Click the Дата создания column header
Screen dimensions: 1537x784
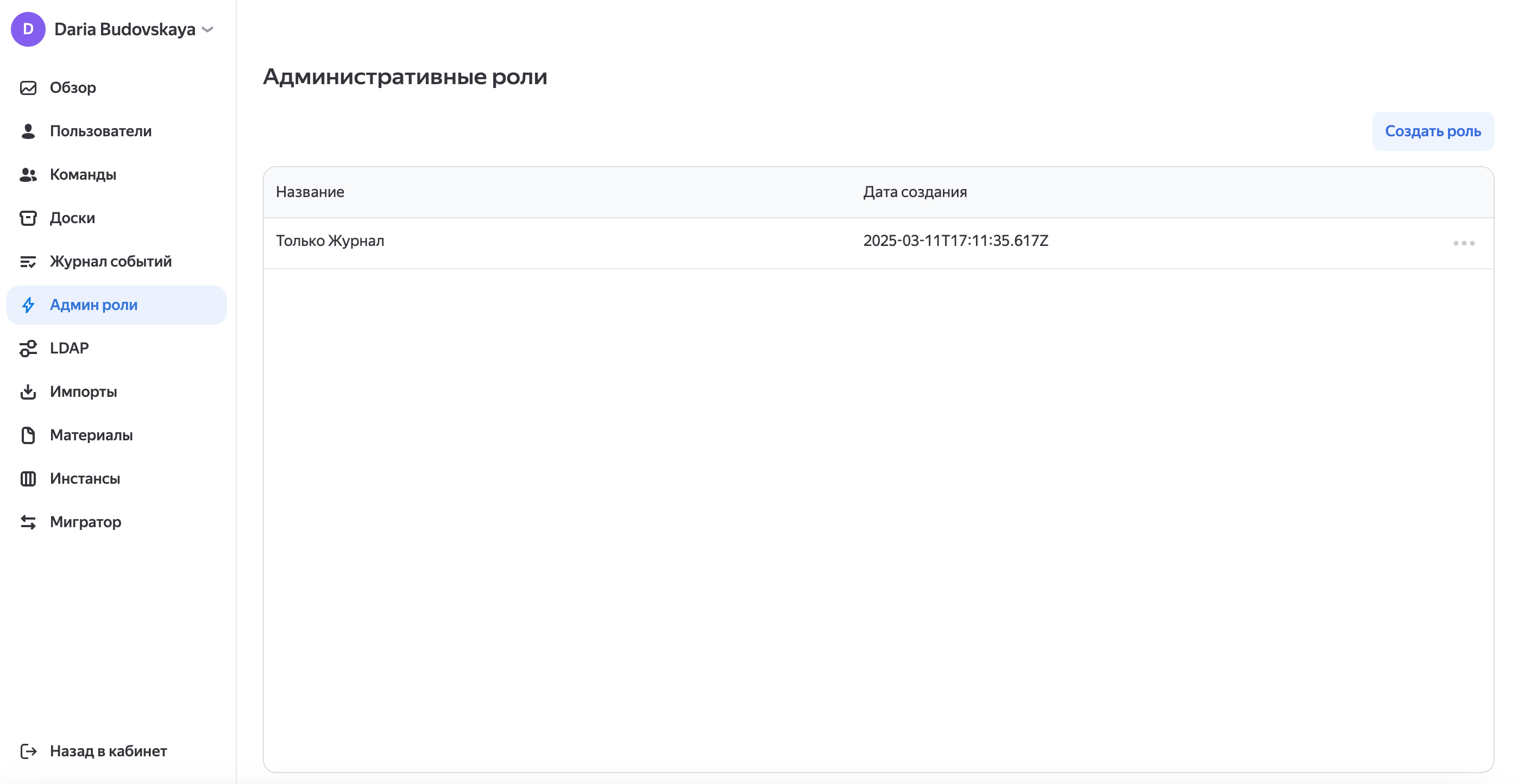(915, 192)
